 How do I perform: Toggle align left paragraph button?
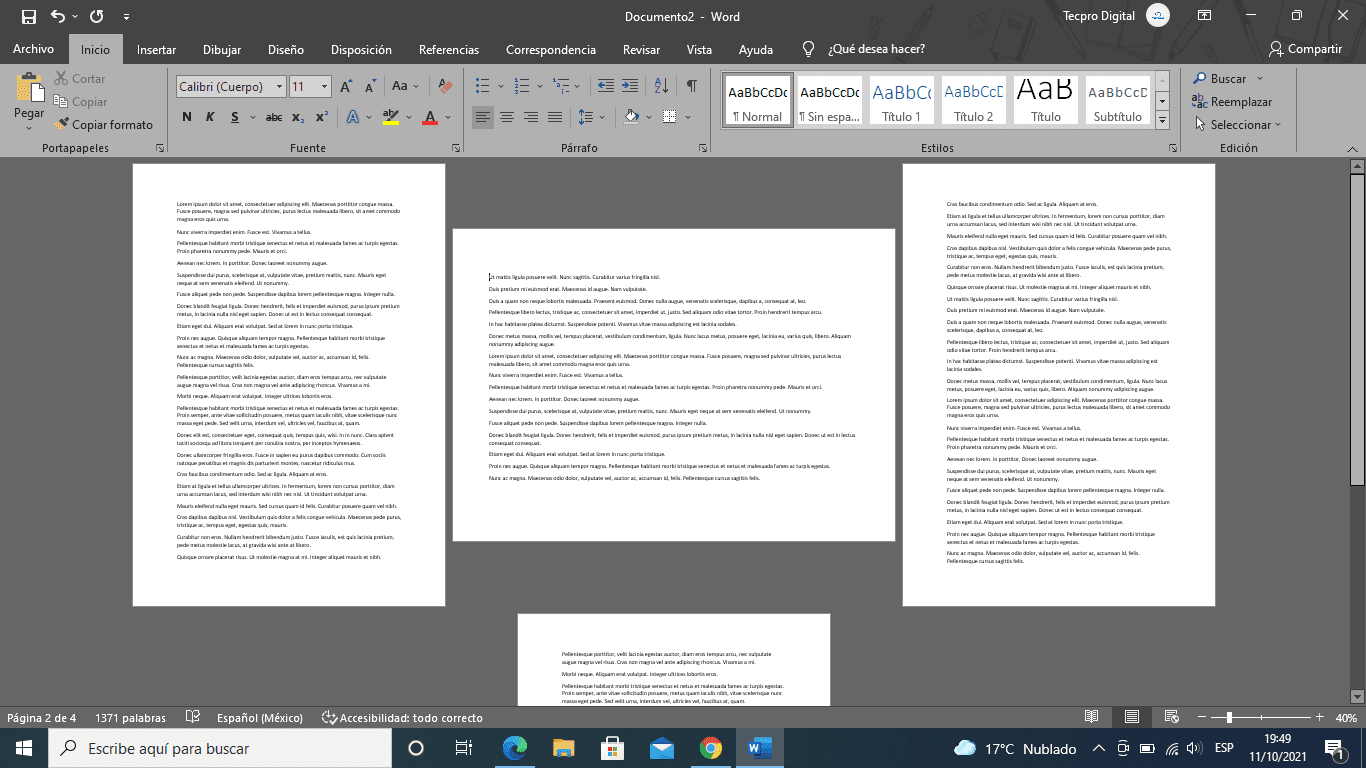pyautogui.click(x=483, y=117)
